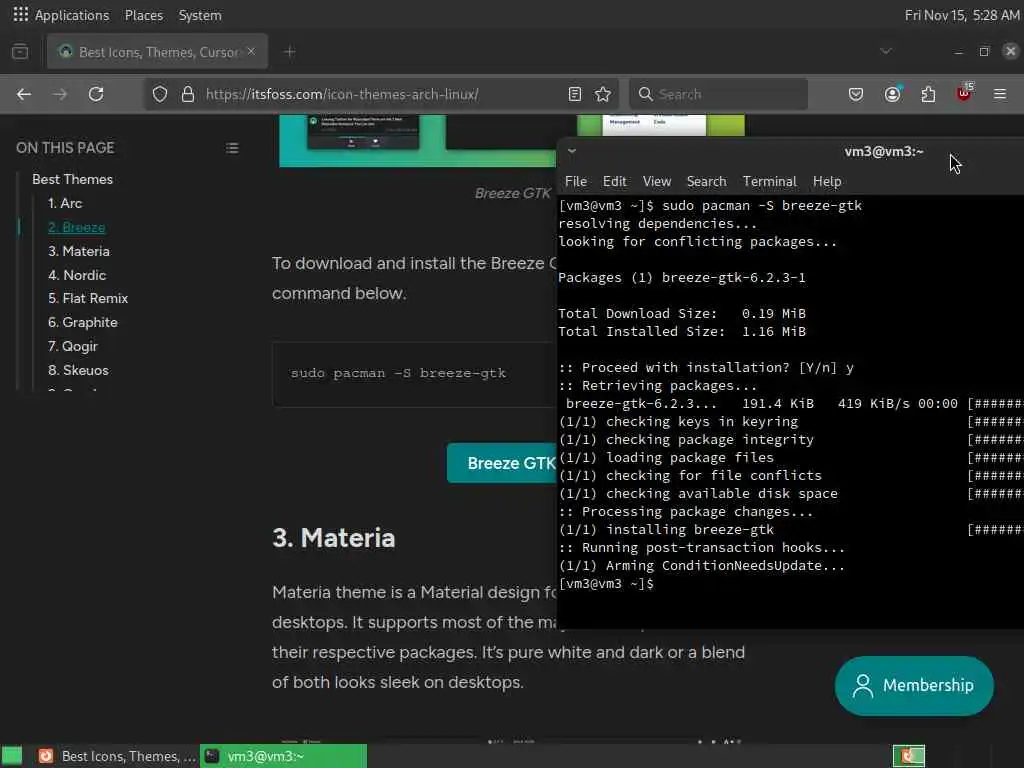Bookmark this page with the star

[x=603, y=94]
